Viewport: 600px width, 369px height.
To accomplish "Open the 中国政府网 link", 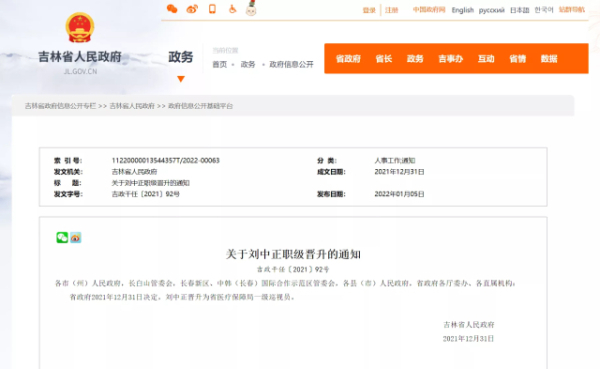I will pos(429,10).
